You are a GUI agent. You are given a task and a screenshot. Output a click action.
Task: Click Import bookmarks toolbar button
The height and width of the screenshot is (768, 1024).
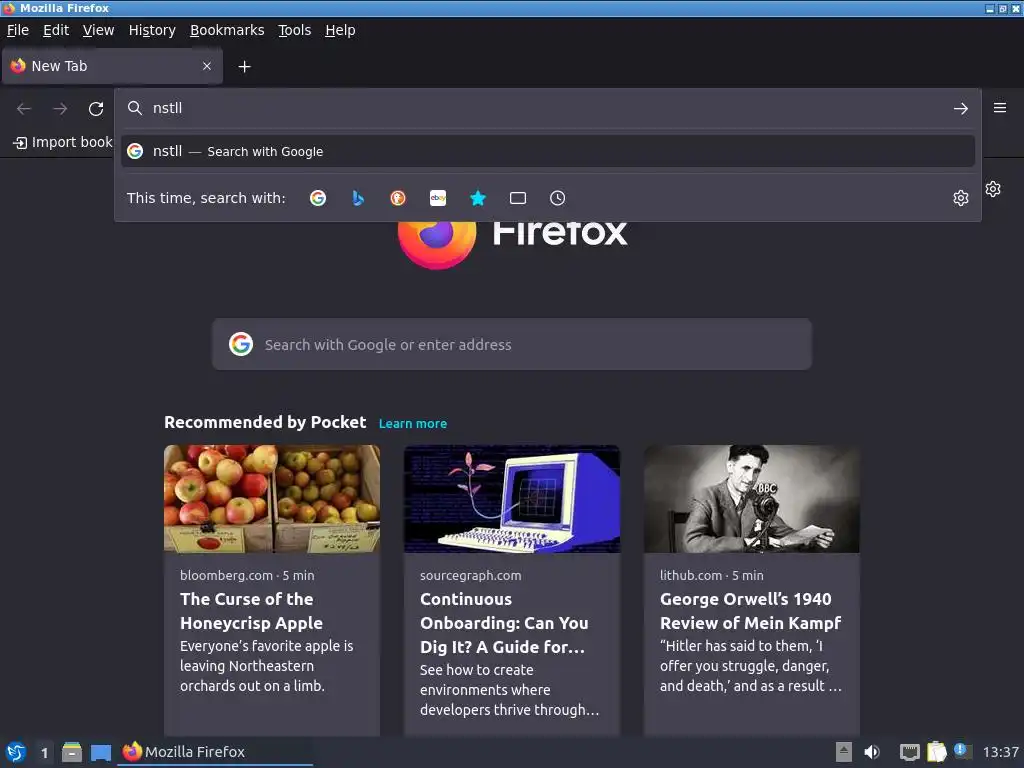point(63,142)
